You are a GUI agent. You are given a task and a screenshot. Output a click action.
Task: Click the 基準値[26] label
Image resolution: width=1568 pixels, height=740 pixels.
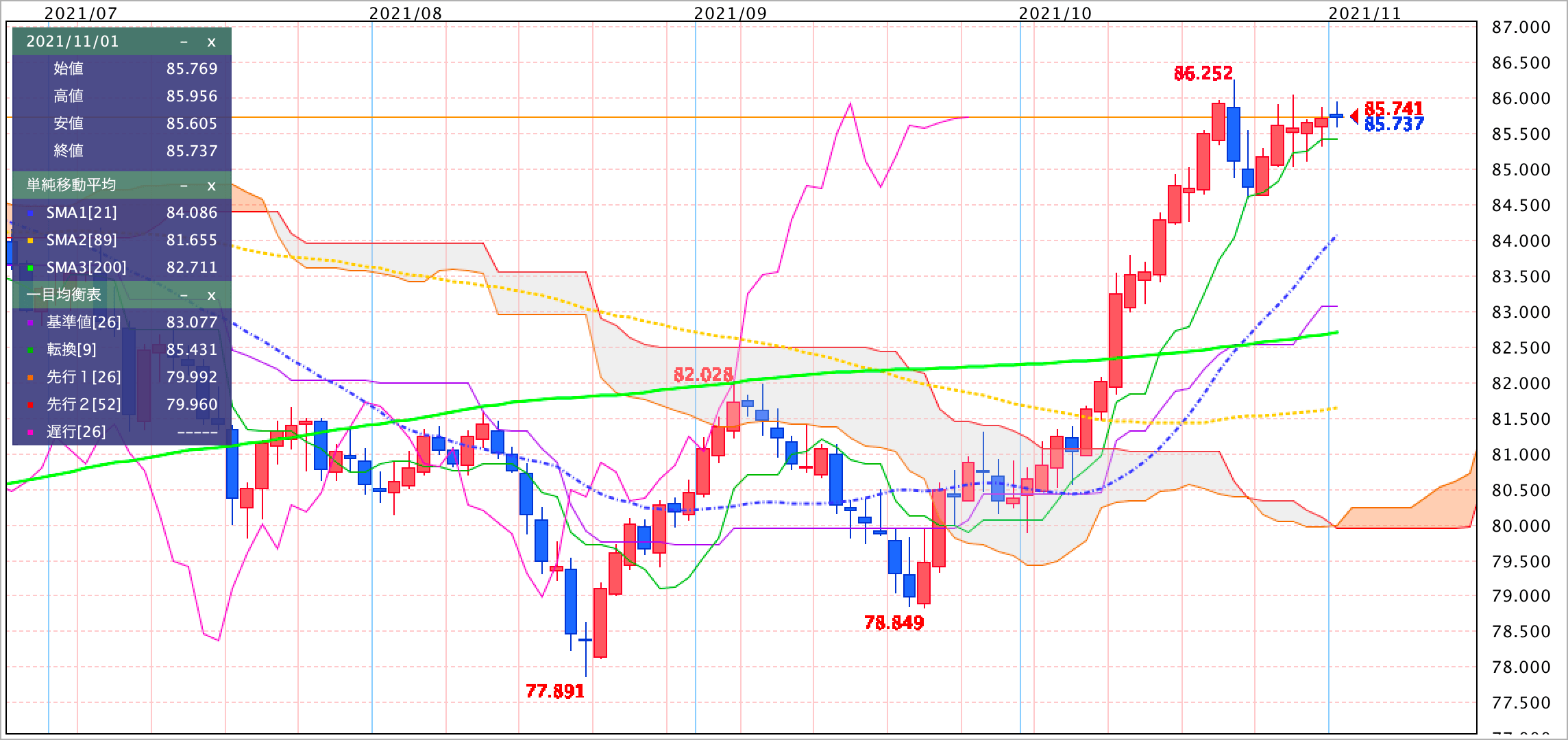click(x=84, y=322)
